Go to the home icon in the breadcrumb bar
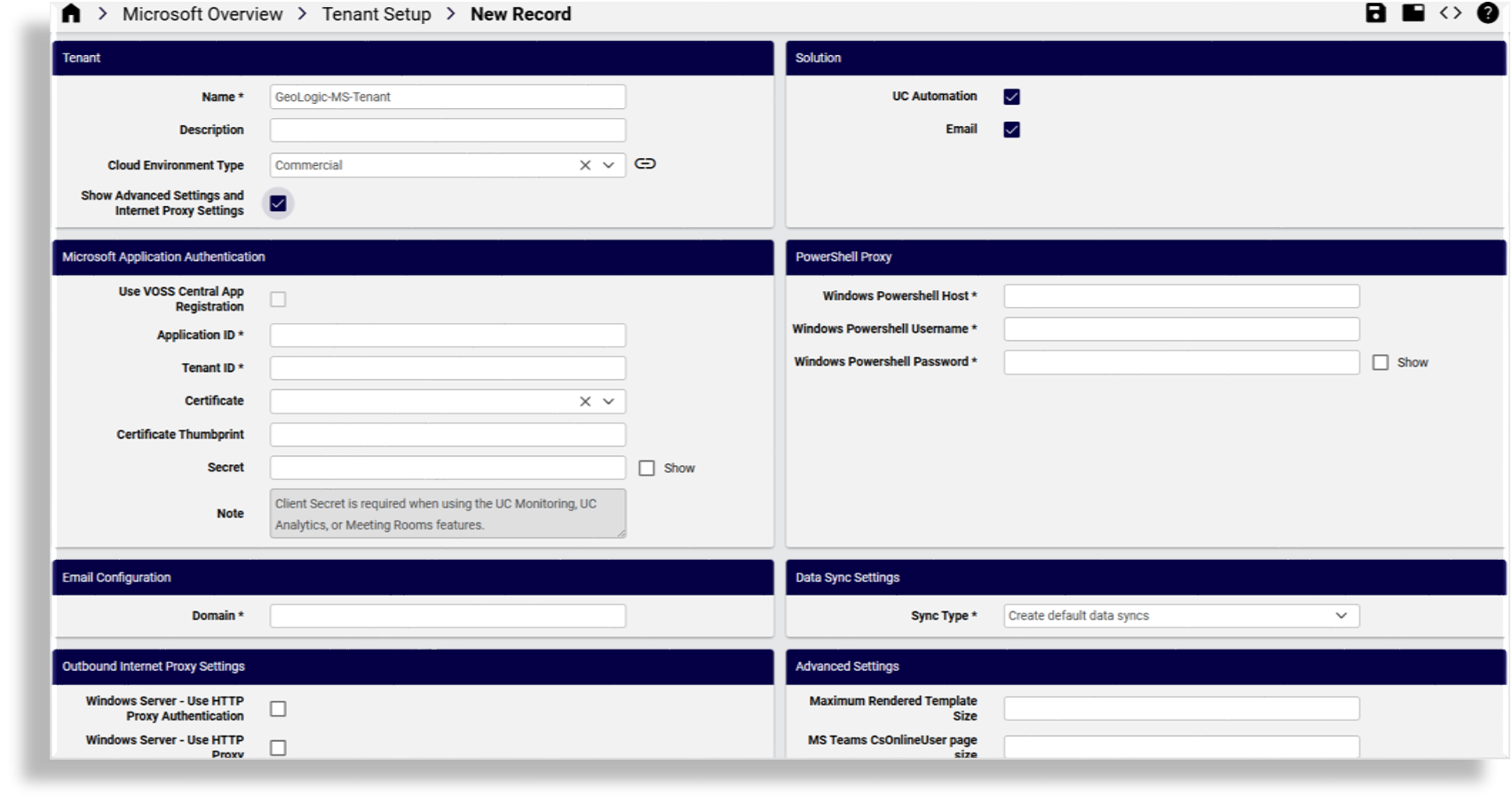Screen dimensions: 1512x804 coord(70,13)
